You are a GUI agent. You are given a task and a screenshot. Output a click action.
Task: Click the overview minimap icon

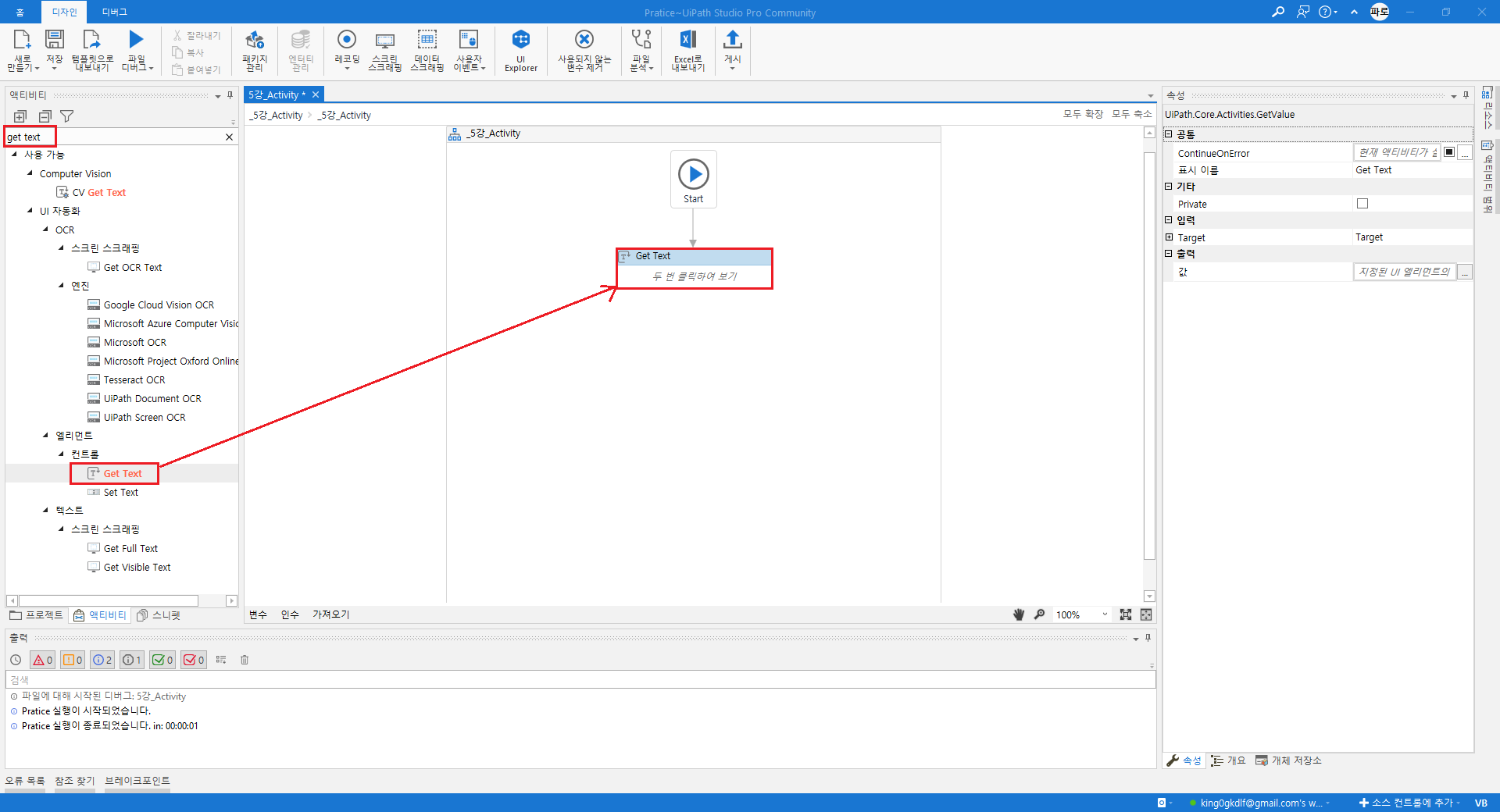click(x=1146, y=614)
